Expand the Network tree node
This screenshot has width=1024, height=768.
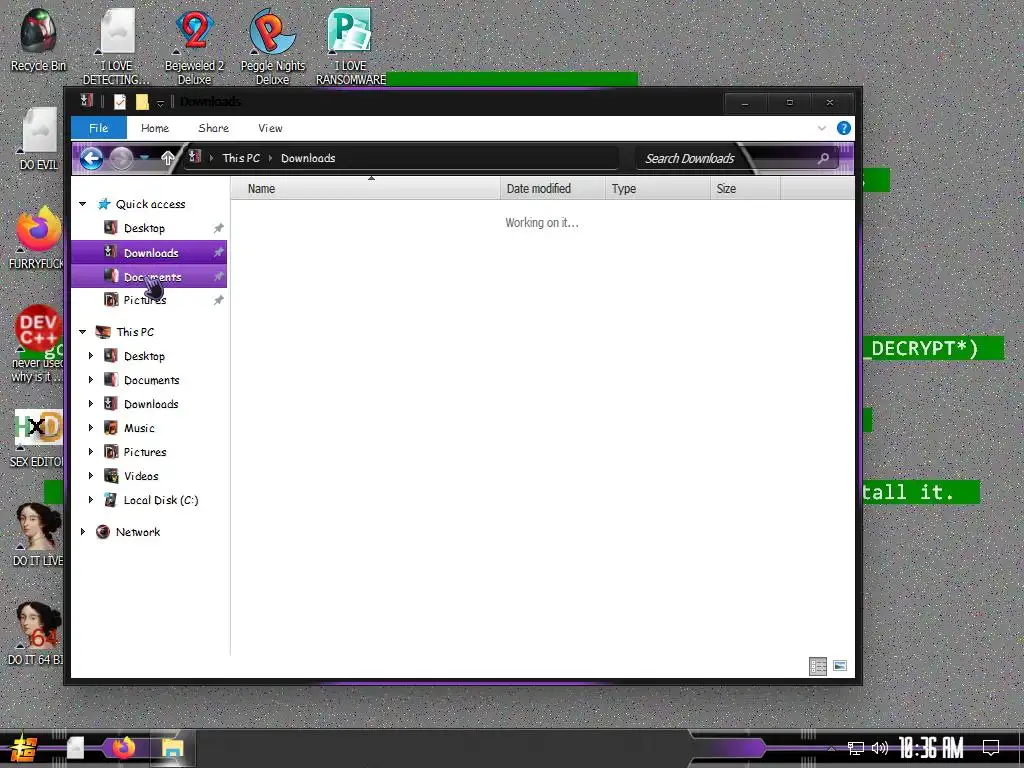coord(83,532)
